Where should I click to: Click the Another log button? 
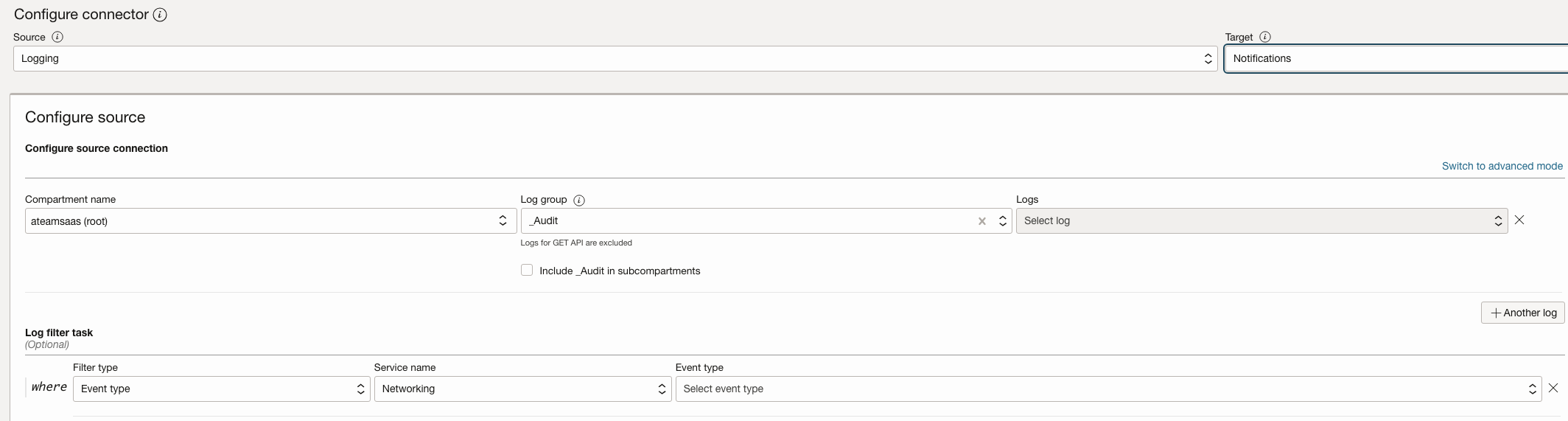tap(1522, 313)
